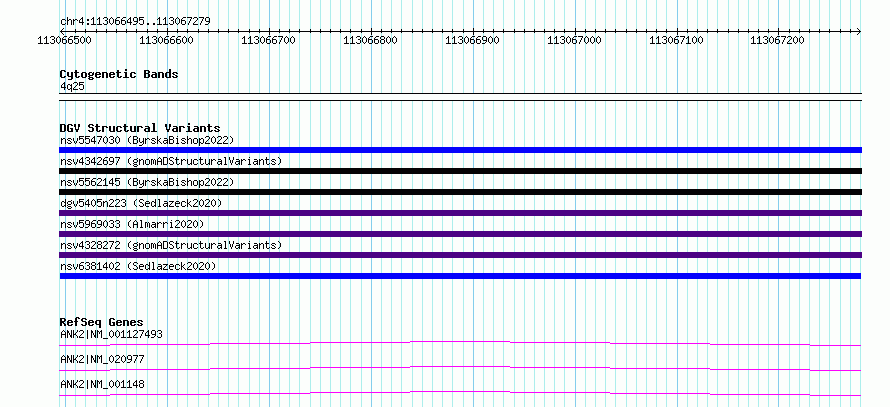
Task: Open variant nsv6381402 (Sedlazeck2020) label
Action: tap(138, 266)
